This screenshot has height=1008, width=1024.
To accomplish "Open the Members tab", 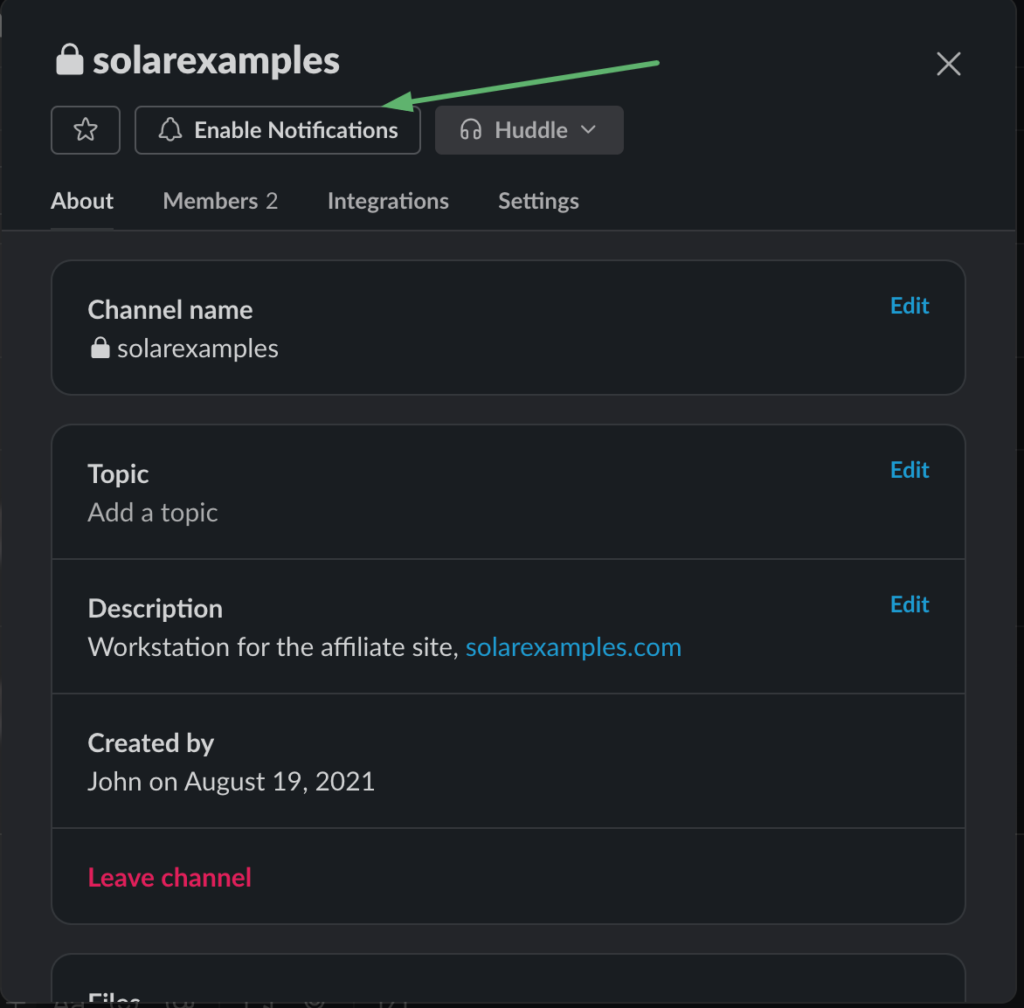I will tap(220, 201).
